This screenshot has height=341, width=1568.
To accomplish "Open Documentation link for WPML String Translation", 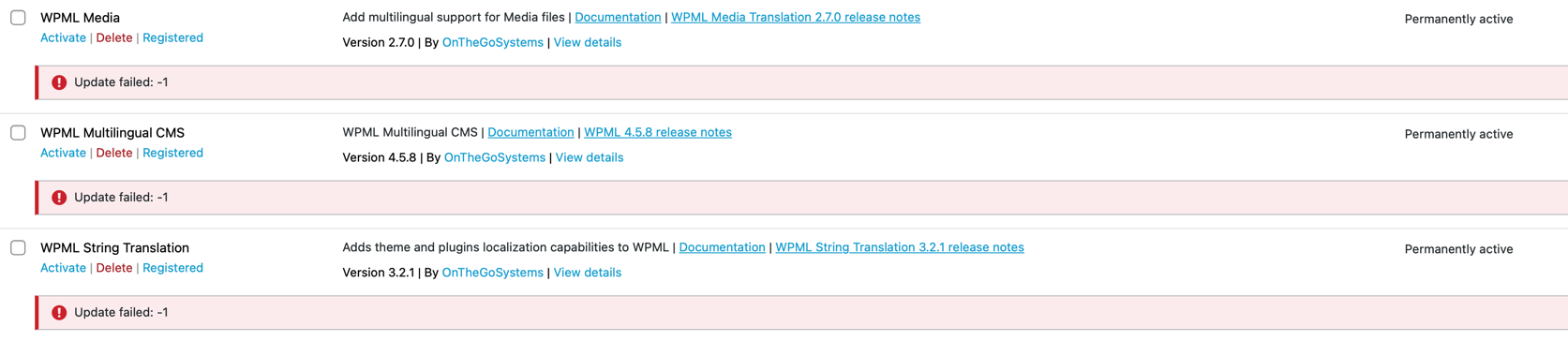I will (722, 247).
